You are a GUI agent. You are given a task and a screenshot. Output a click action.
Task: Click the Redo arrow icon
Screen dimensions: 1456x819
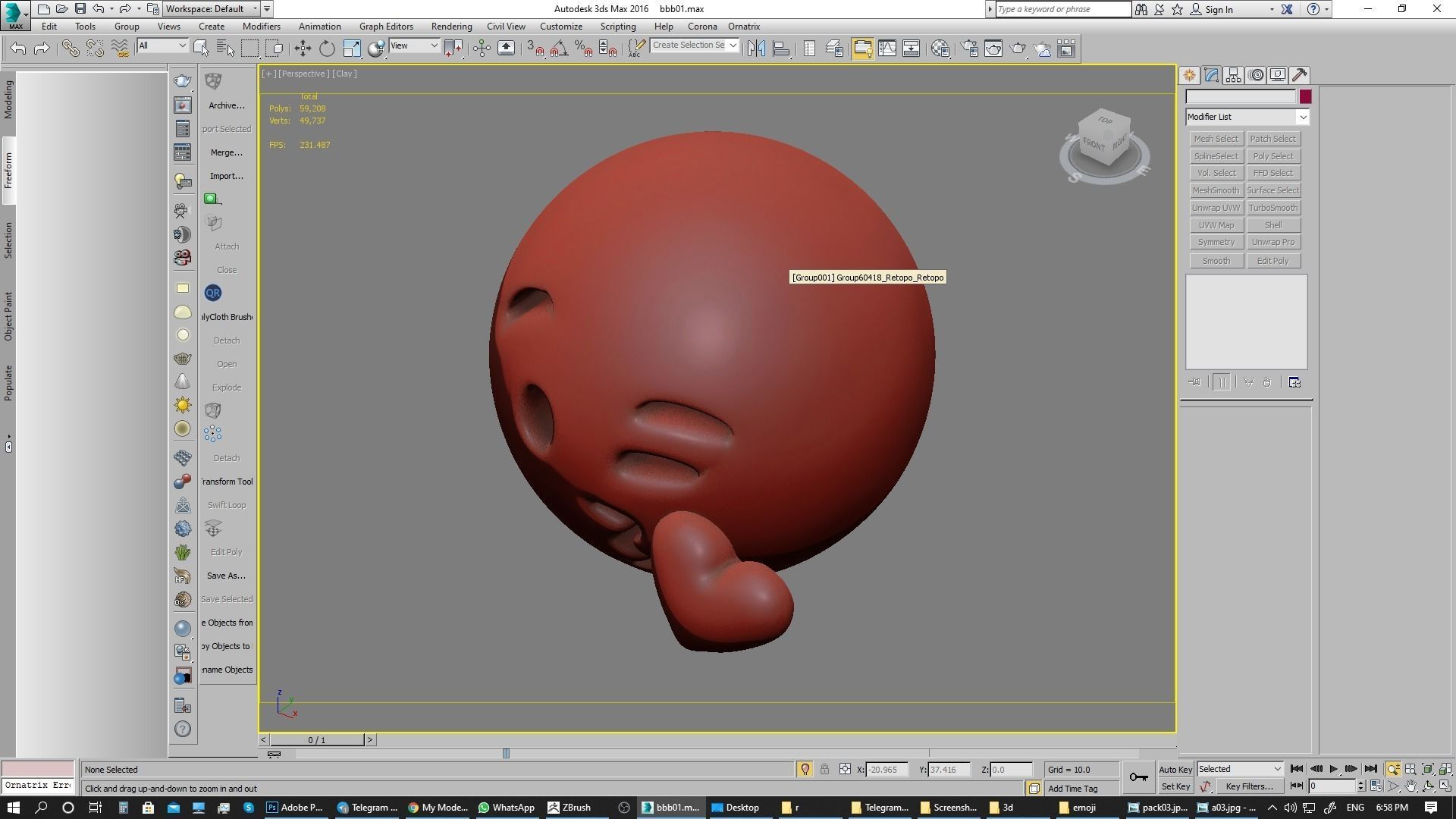(x=42, y=49)
